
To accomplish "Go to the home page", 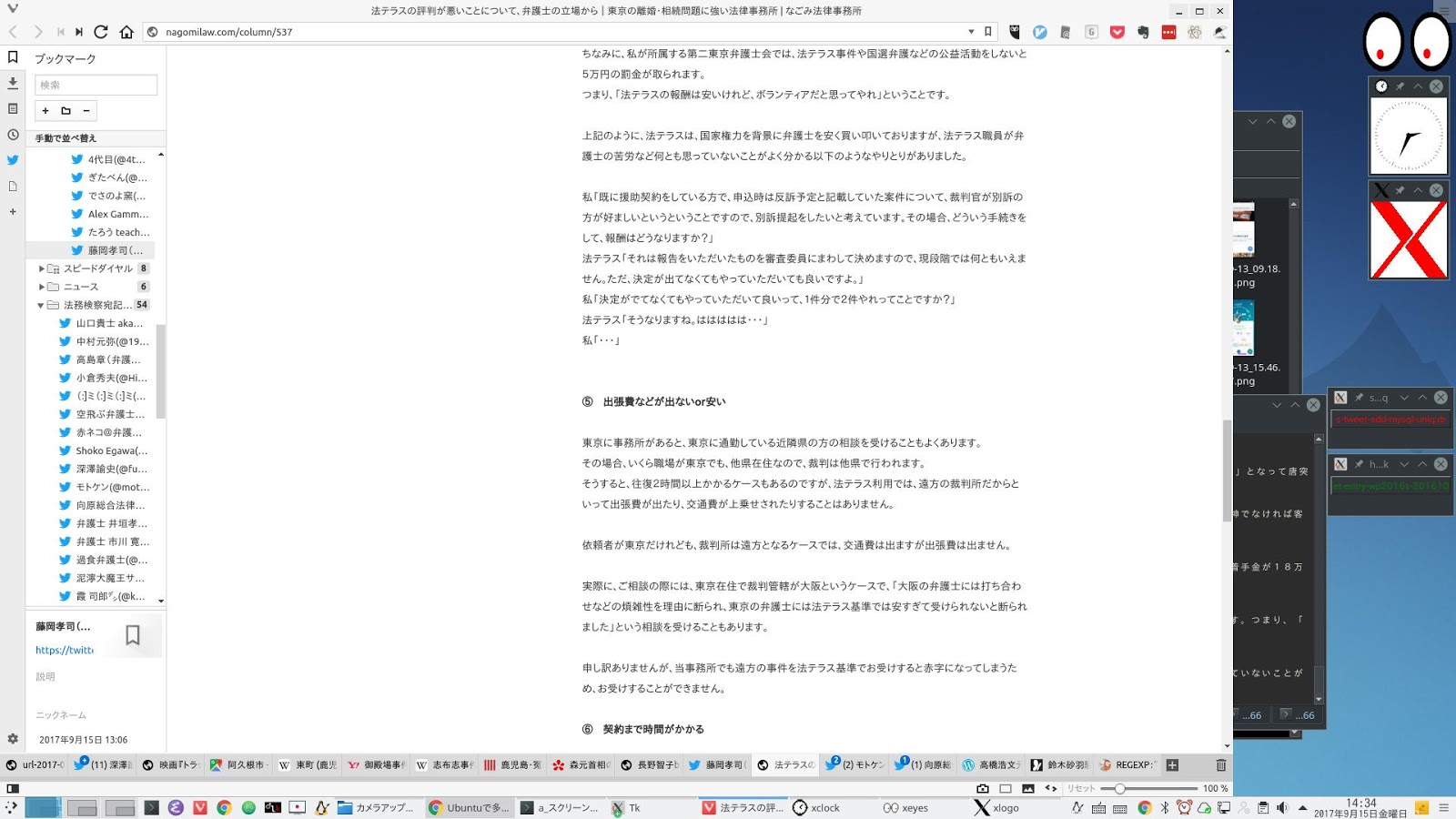I will [x=126, y=32].
